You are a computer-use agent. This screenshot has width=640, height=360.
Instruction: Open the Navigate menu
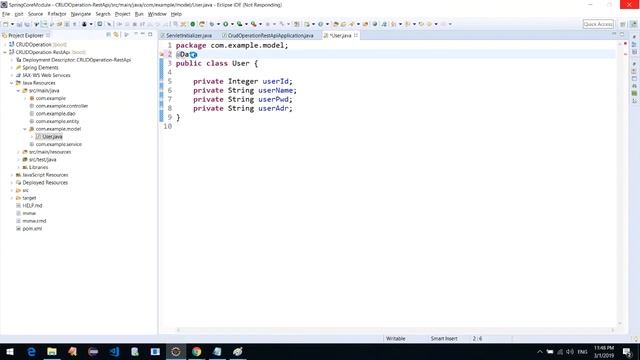81,14
